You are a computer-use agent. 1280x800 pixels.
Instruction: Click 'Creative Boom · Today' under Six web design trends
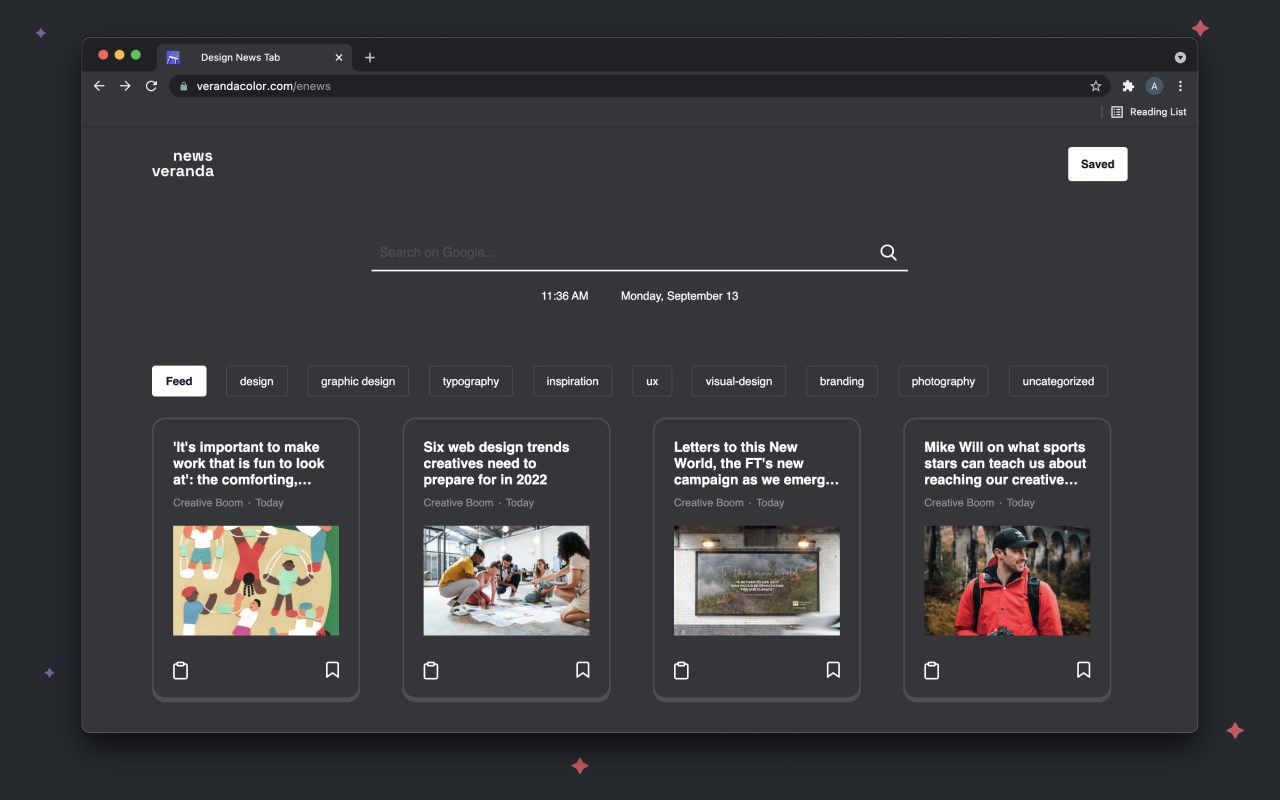pos(479,503)
